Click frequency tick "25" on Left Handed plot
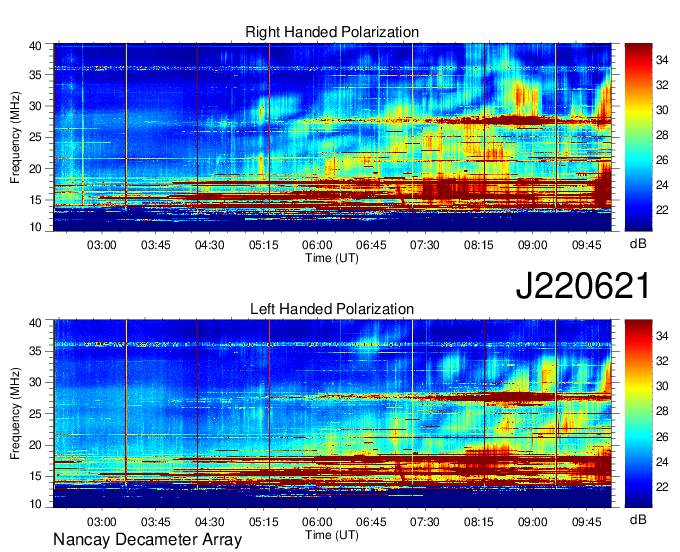 pos(36,414)
